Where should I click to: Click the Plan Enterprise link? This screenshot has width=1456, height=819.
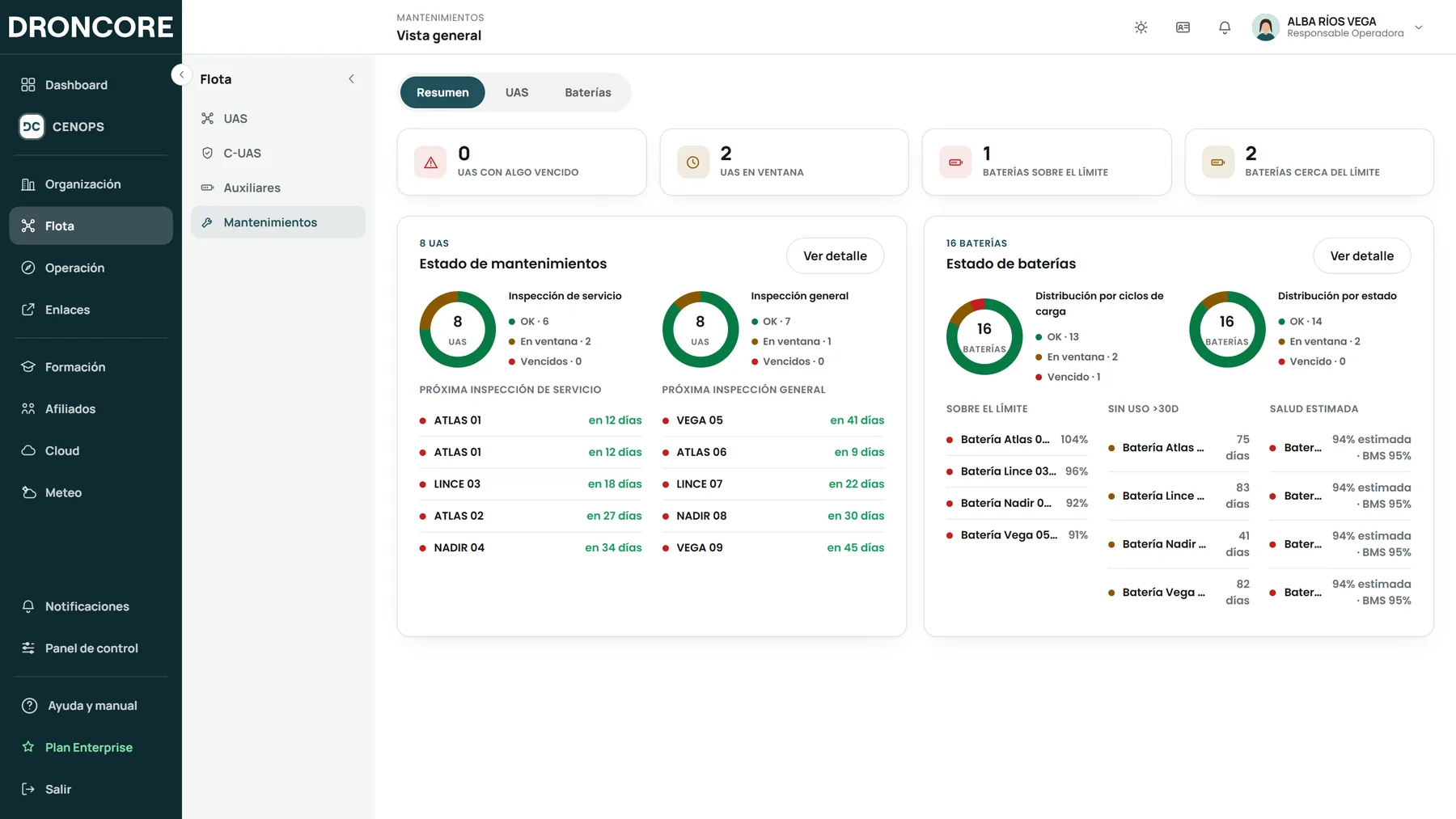pos(91,747)
